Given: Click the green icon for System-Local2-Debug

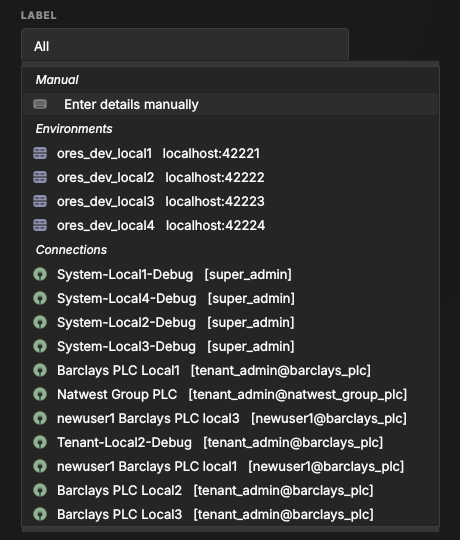Looking at the screenshot, I should [40, 322].
